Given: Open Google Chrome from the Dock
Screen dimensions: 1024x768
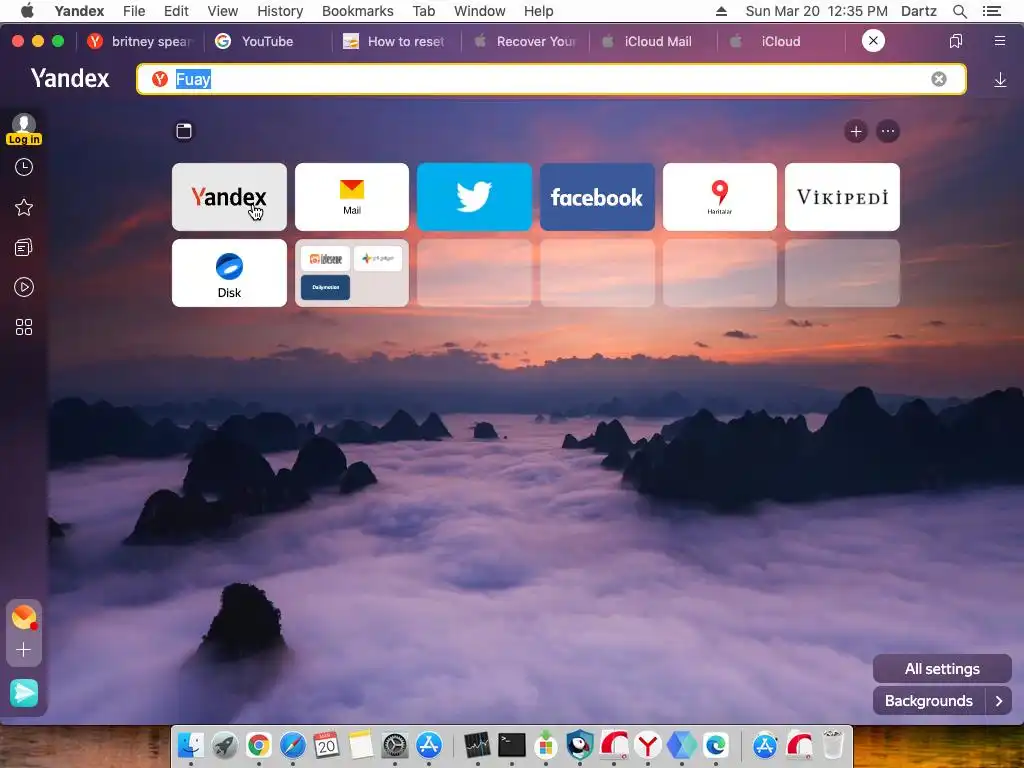Looking at the screenshot, I should (259, 744).
